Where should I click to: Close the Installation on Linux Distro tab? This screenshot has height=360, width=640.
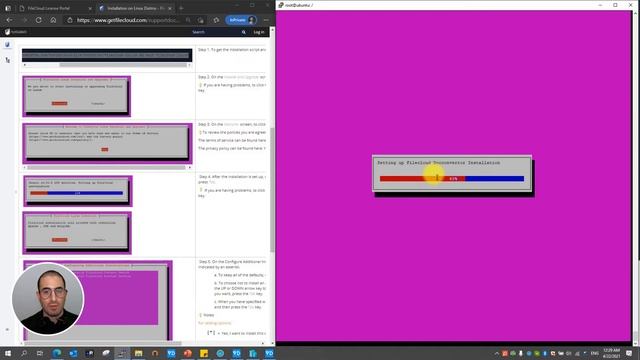click(x=170, y=8)
